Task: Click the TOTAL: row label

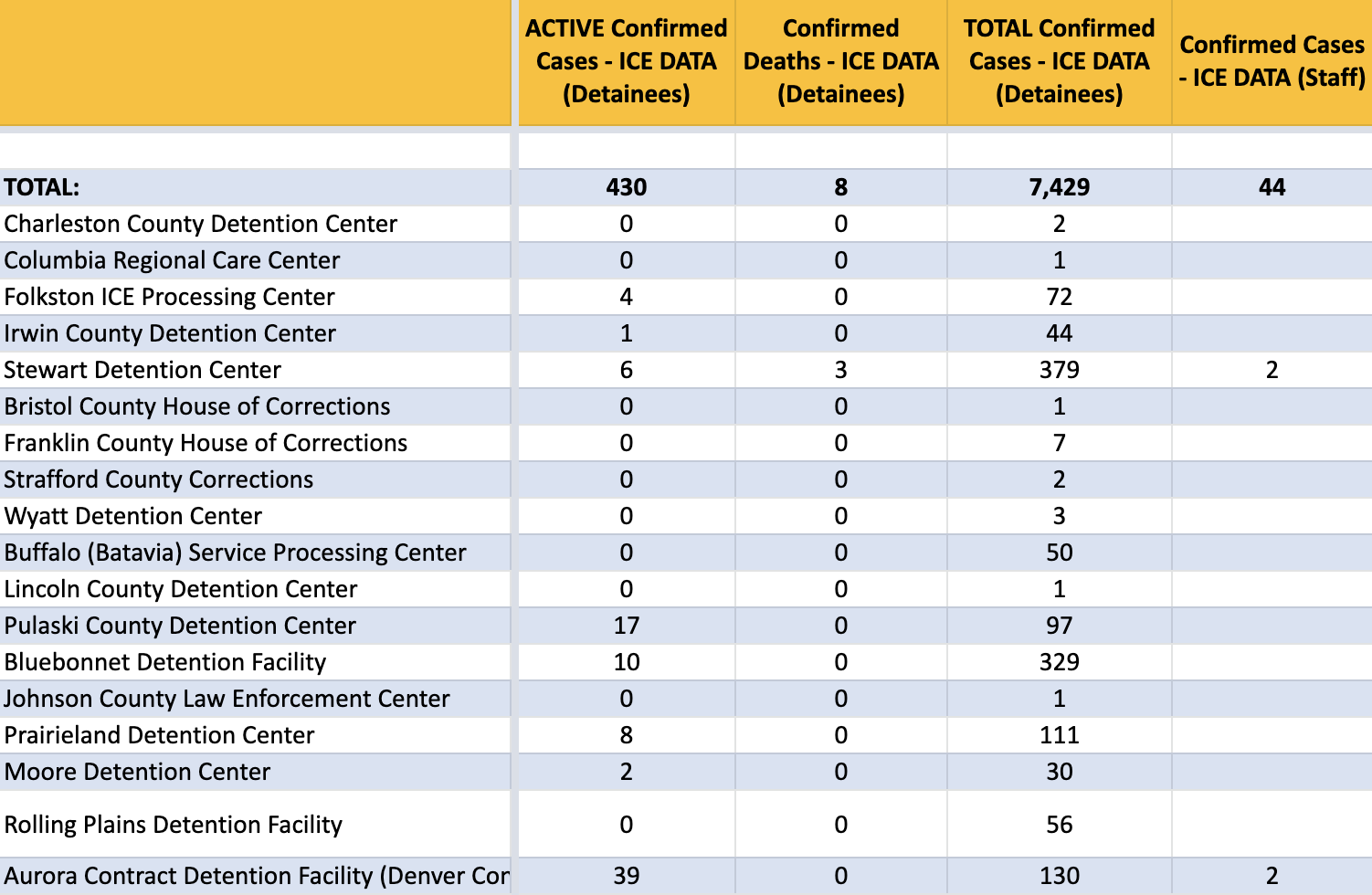Action: (42, 187)
